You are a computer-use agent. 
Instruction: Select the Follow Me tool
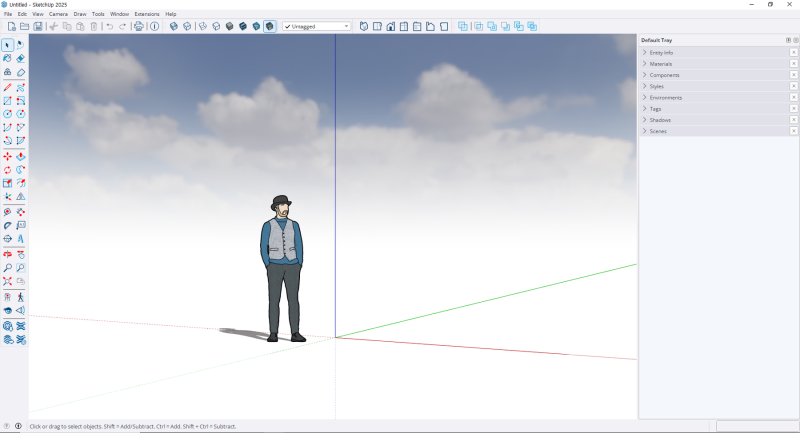20,170
